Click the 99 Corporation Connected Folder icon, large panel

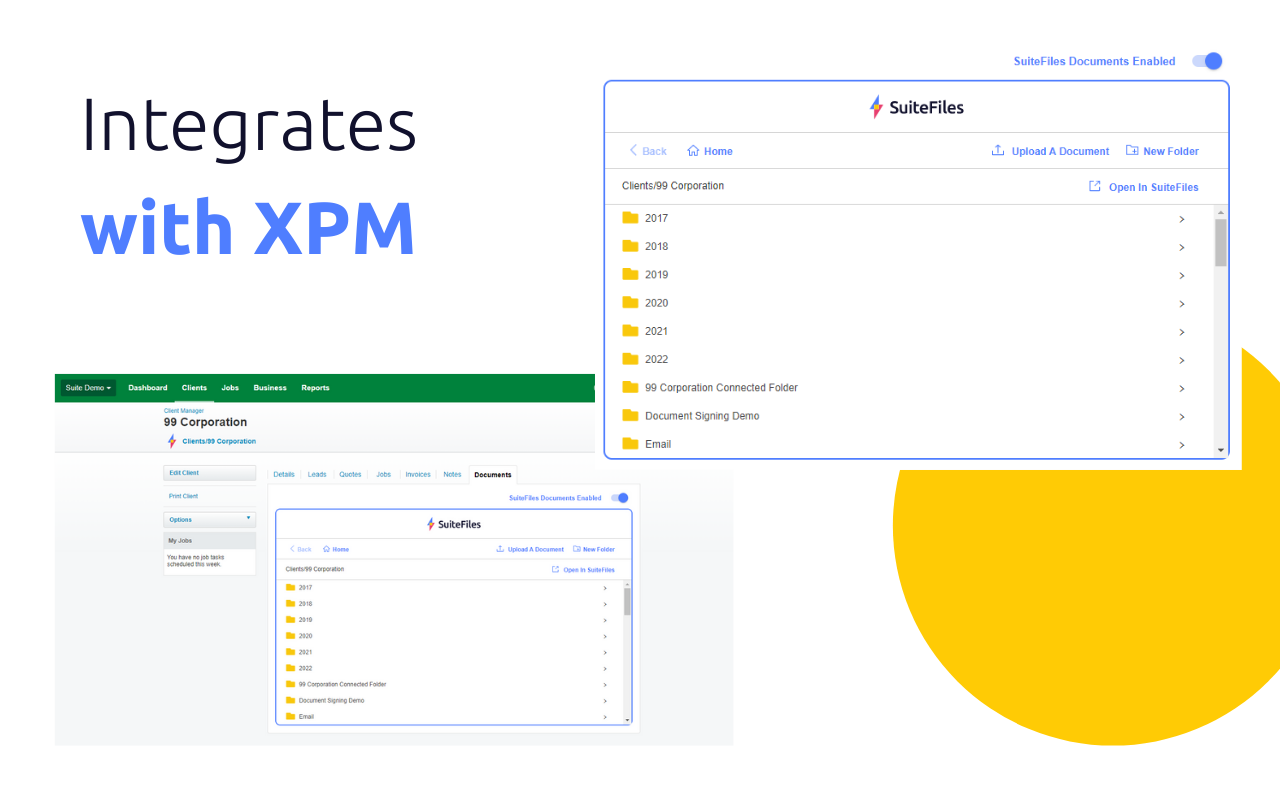pyautogui.click(x=630, y=387)
